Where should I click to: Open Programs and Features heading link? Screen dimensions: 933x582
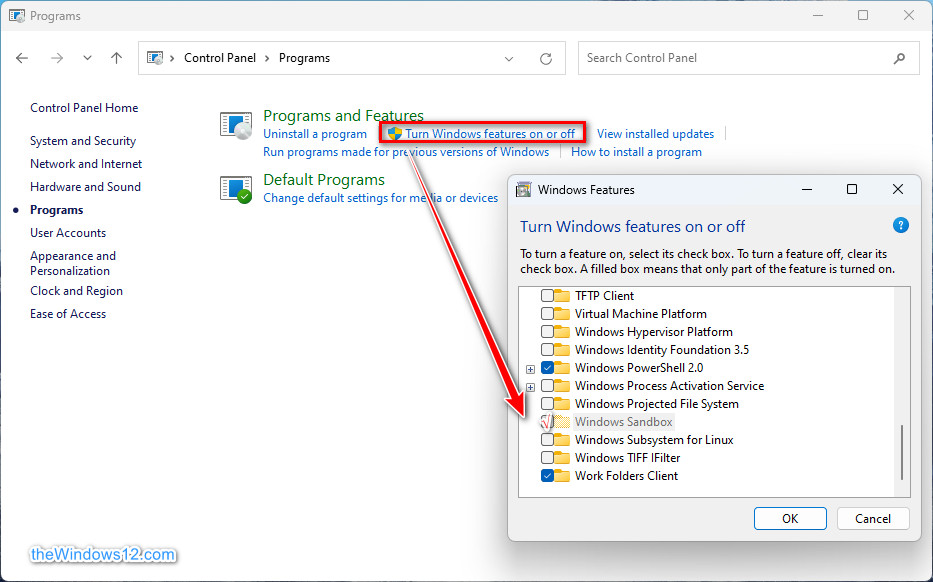click(x=343, y=115)
